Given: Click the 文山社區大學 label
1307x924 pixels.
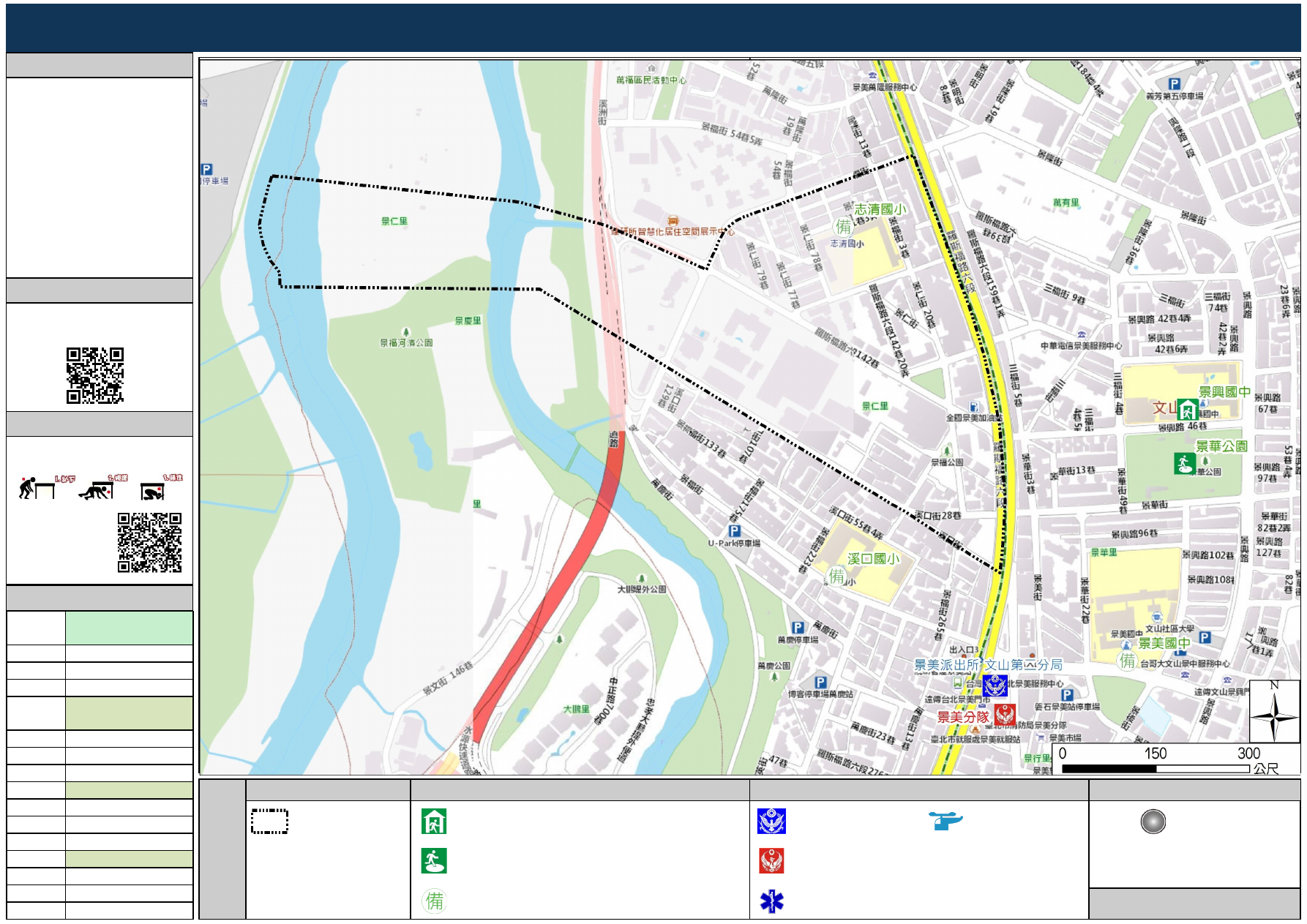Looking at the screenshot, I should pyautogui.click(x=1169, y=628).
